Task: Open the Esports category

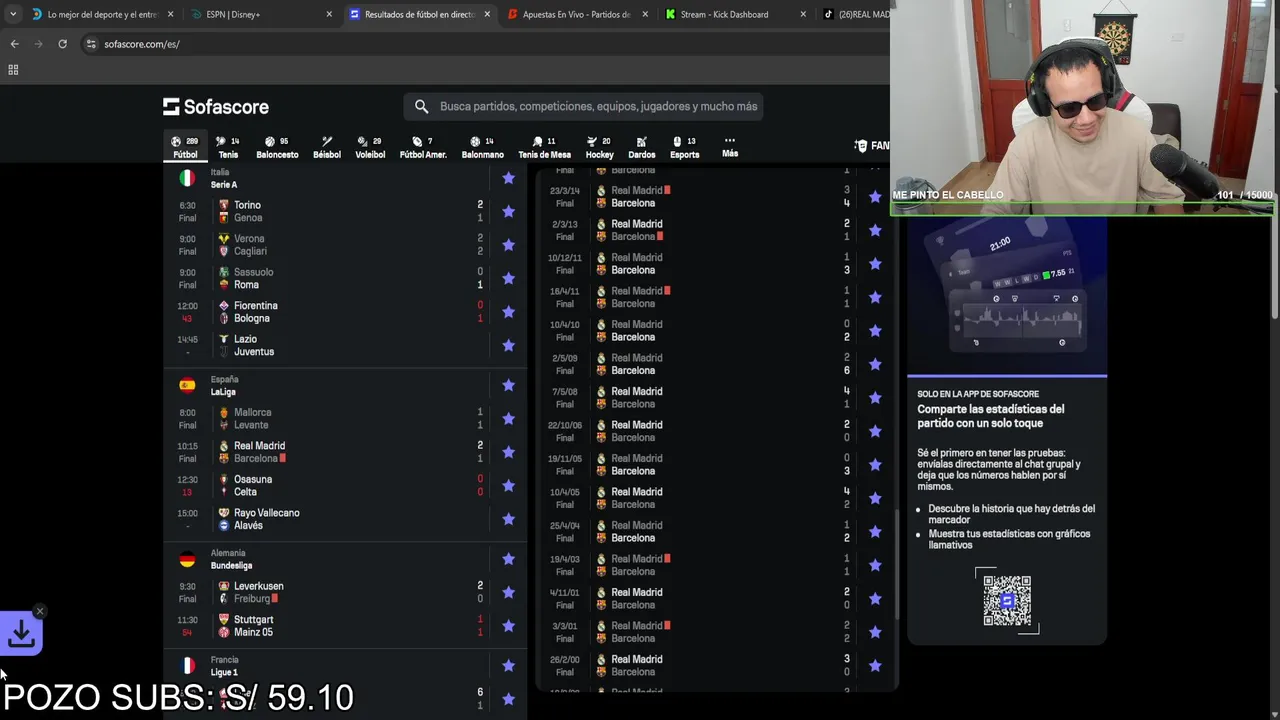Action: (684, 147)
